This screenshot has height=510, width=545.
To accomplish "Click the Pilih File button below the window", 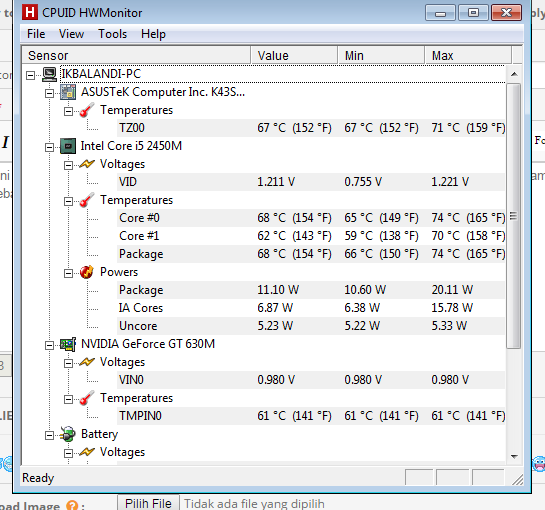I will pyautogui.click(x=148, y=503).
